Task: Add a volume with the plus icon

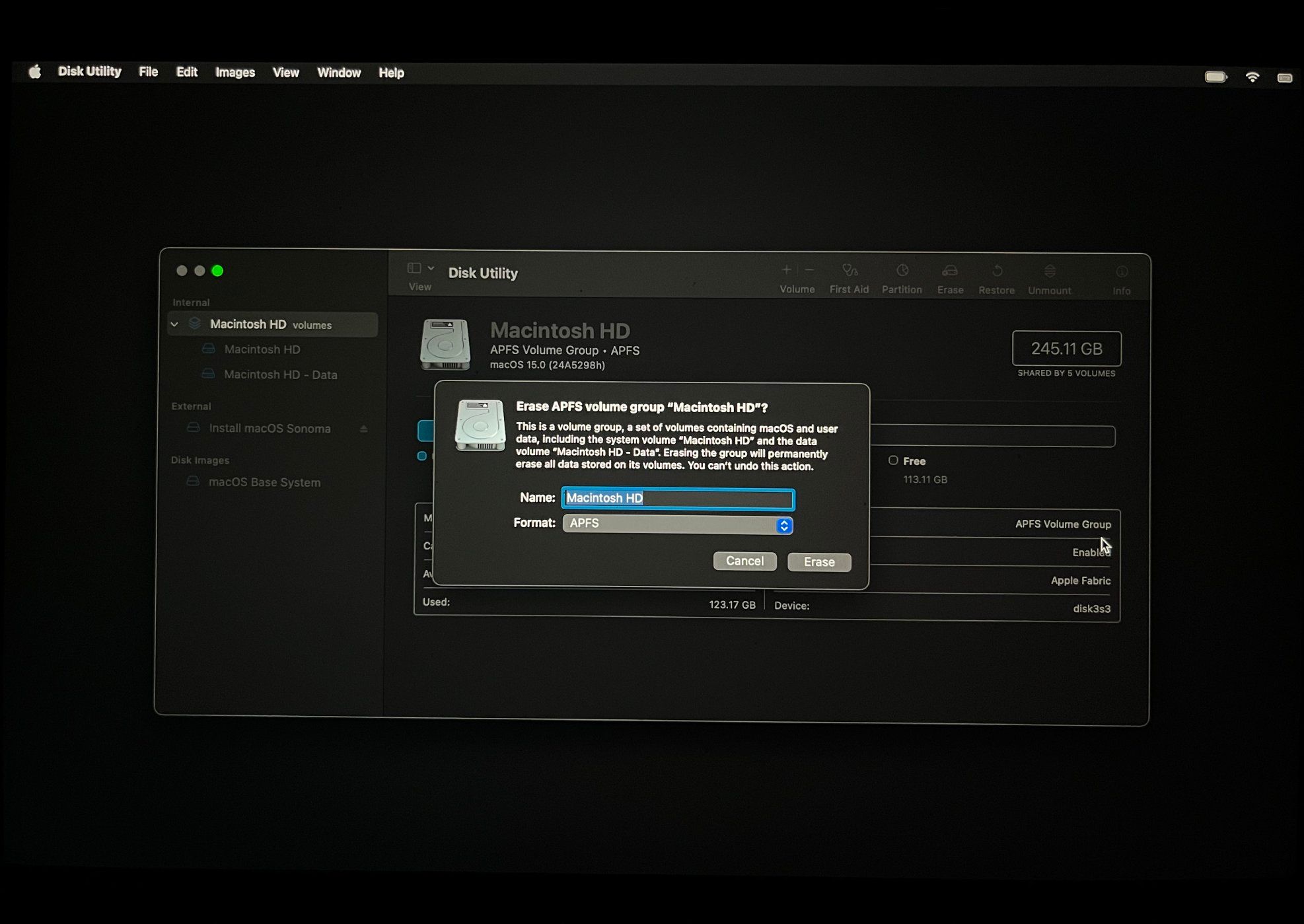Action: click(786, 270)
